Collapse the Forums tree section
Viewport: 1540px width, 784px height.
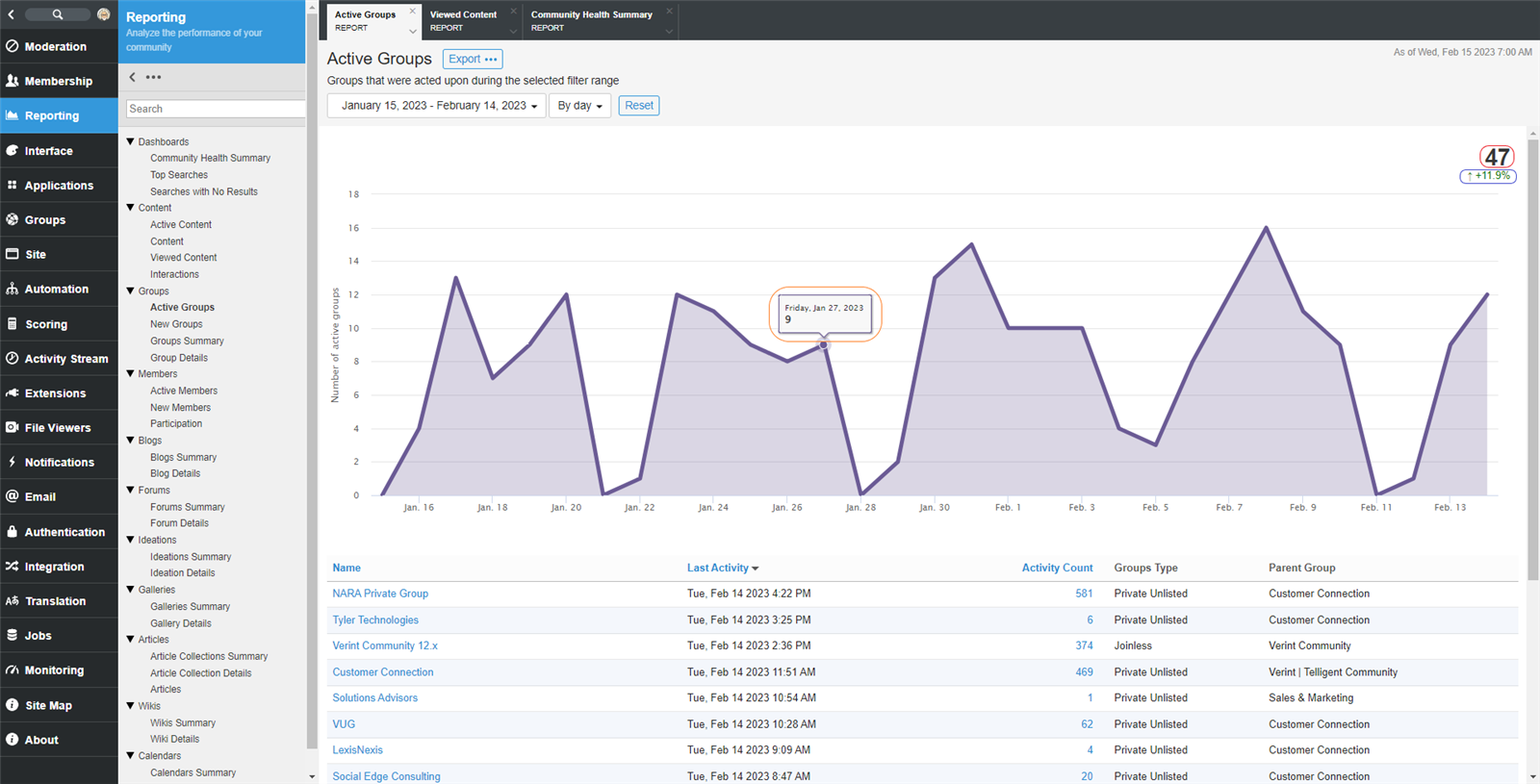[130, 490]
